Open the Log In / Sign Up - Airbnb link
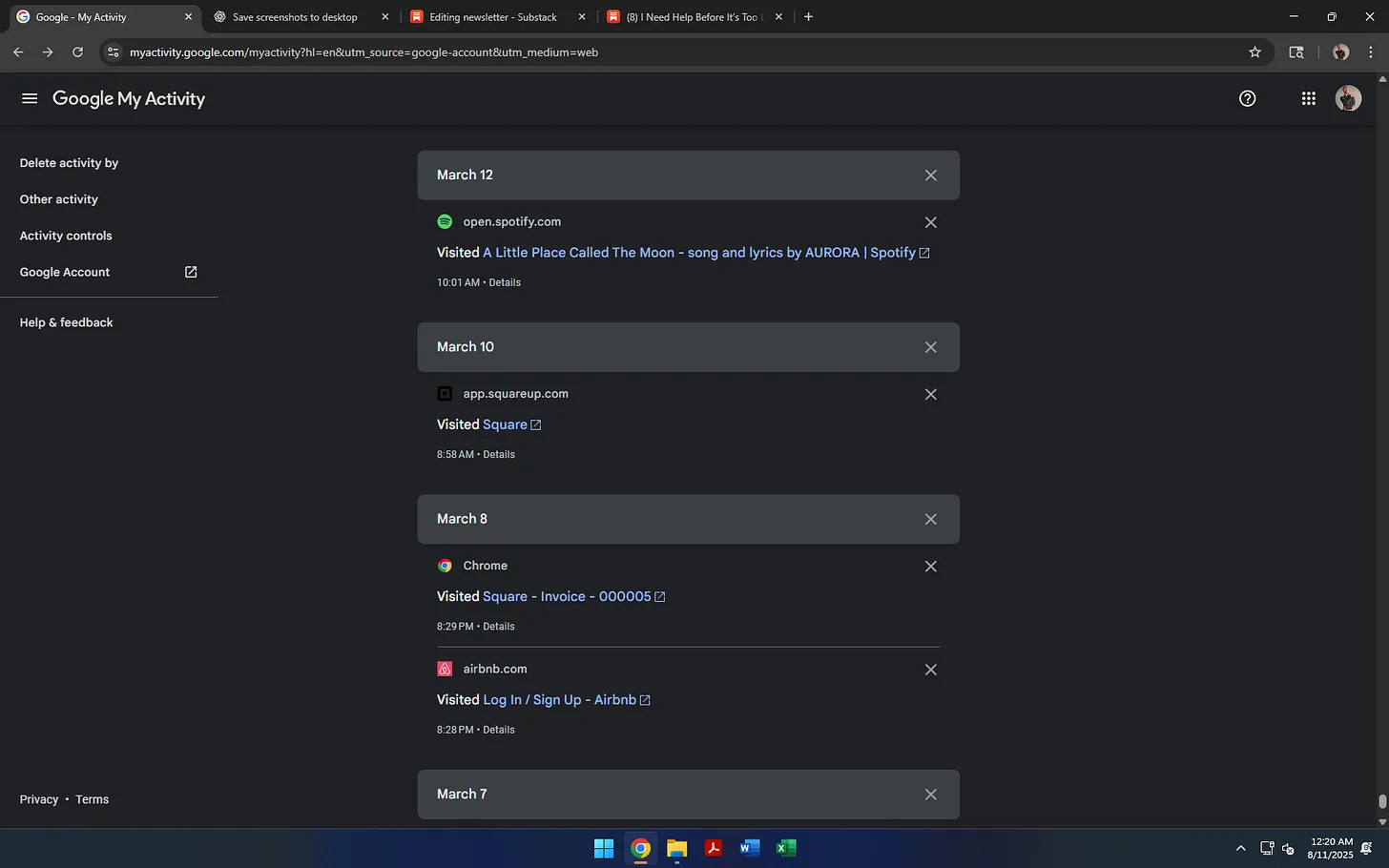The height and width of the screenshot is (868, 1389). pyautogui.click(x=567, y=699)
